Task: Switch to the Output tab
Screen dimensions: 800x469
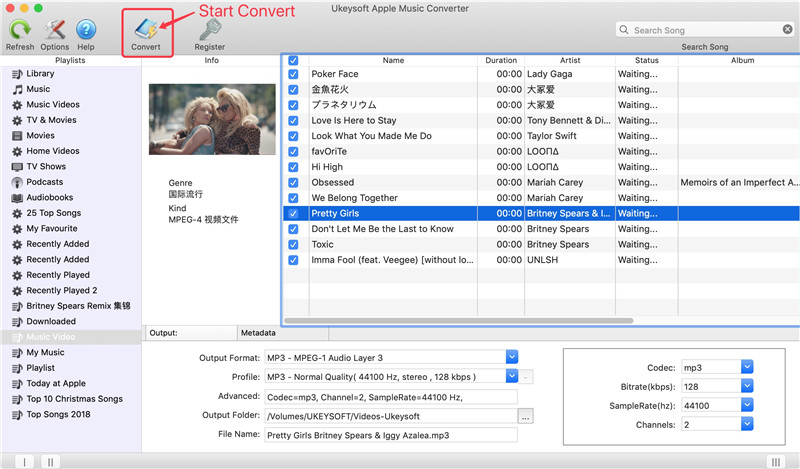Action: tap(191, 333)
